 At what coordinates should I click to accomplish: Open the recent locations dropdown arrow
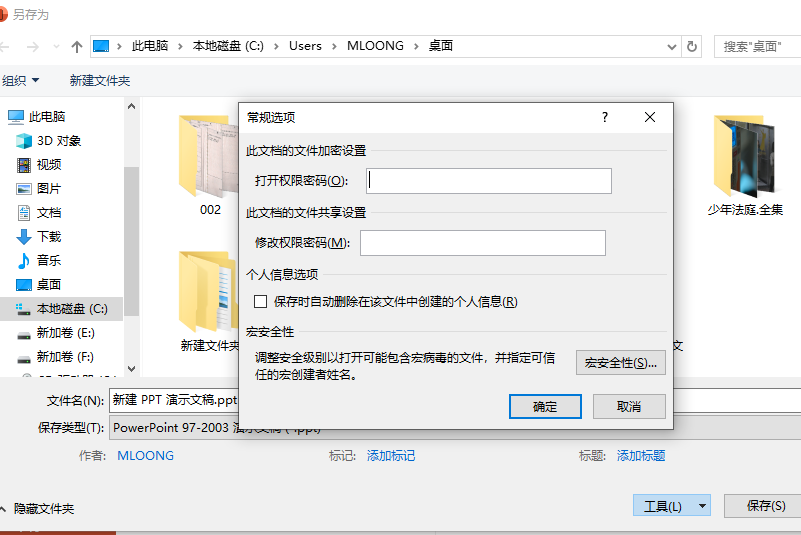tap(56, 47)
